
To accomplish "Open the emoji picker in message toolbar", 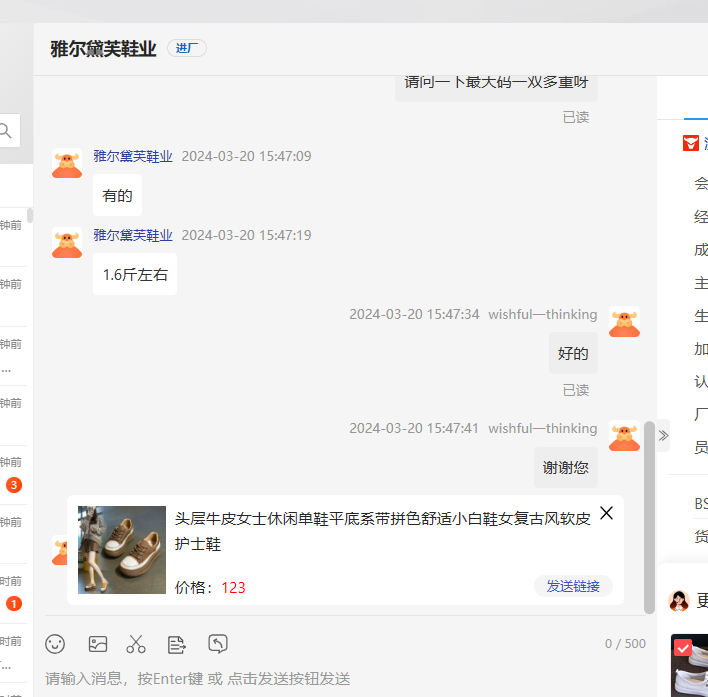I will [55, 644].
